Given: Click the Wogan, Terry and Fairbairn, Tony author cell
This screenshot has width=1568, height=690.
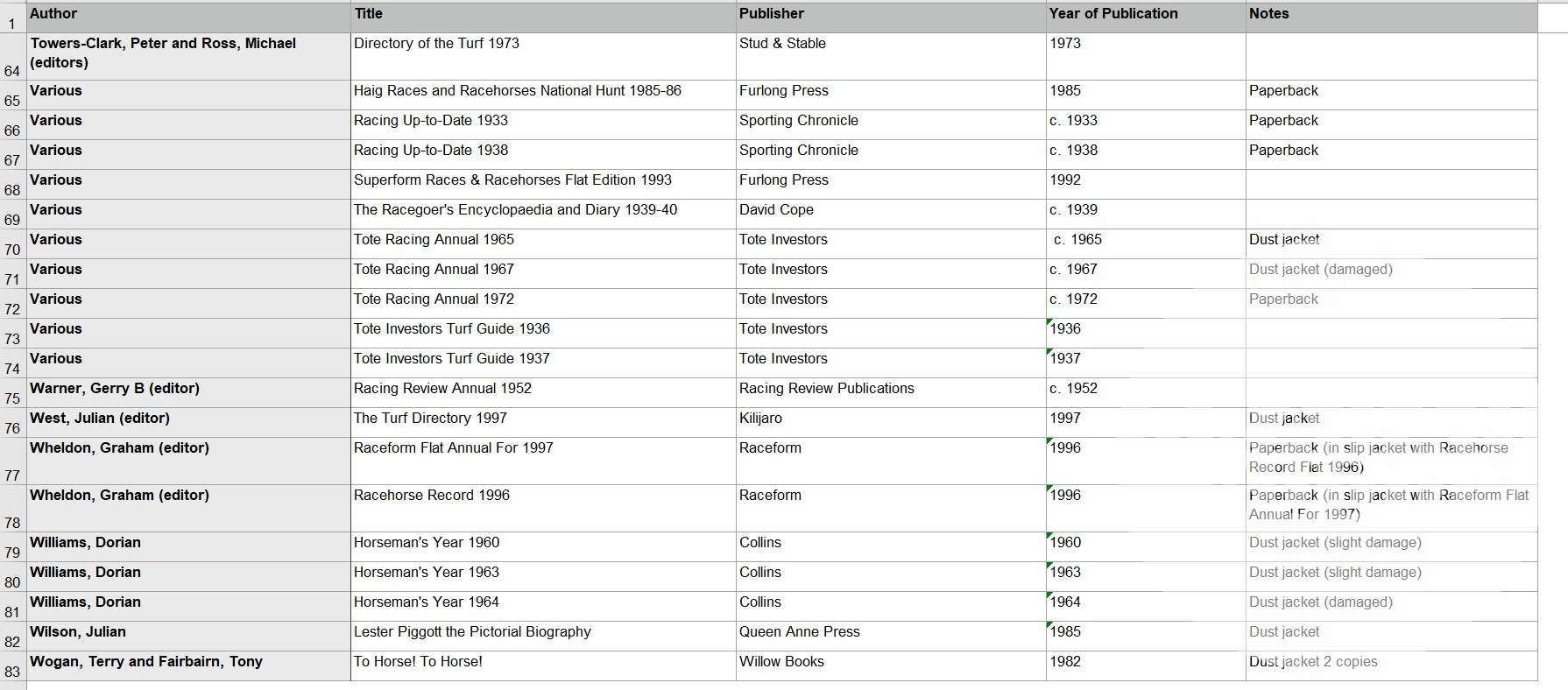Looking at the screenshot, I should pos(188,666).
